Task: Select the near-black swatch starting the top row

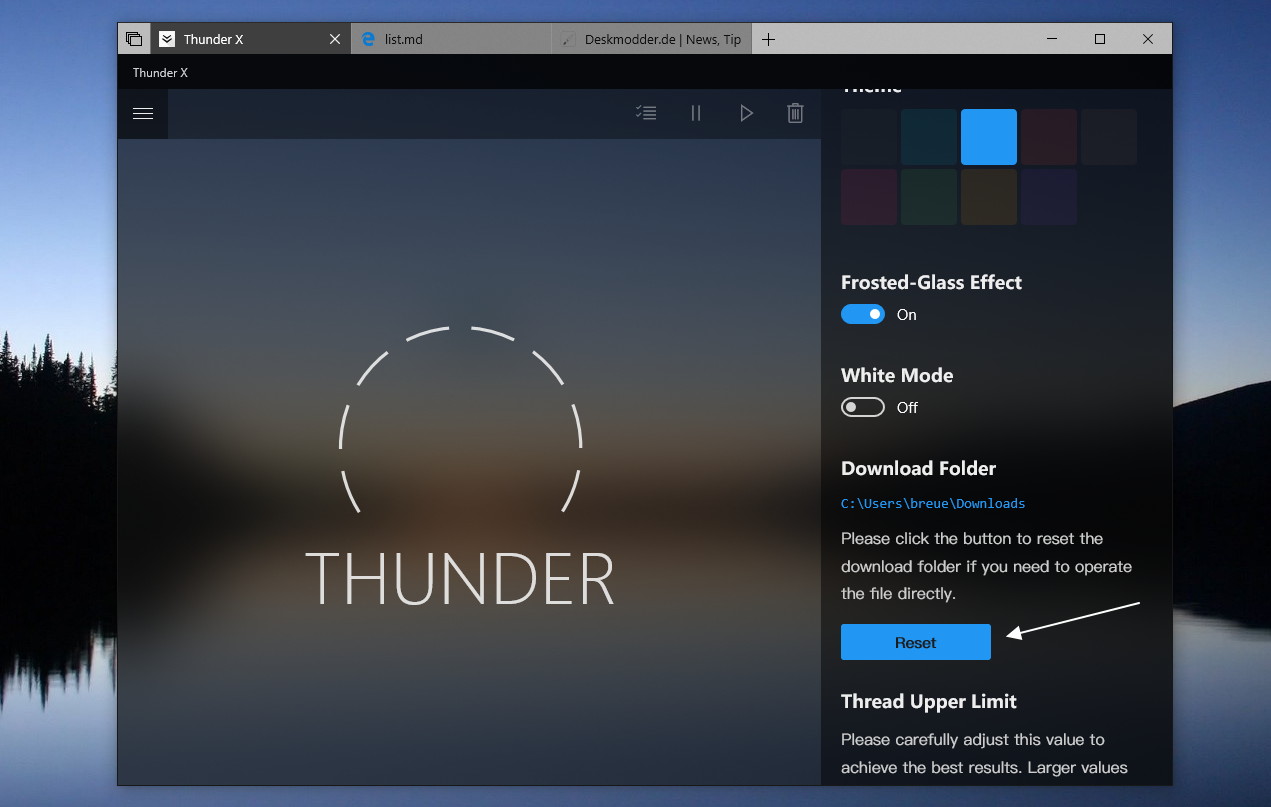Action: pyautogui.click(x=869, y=137)
